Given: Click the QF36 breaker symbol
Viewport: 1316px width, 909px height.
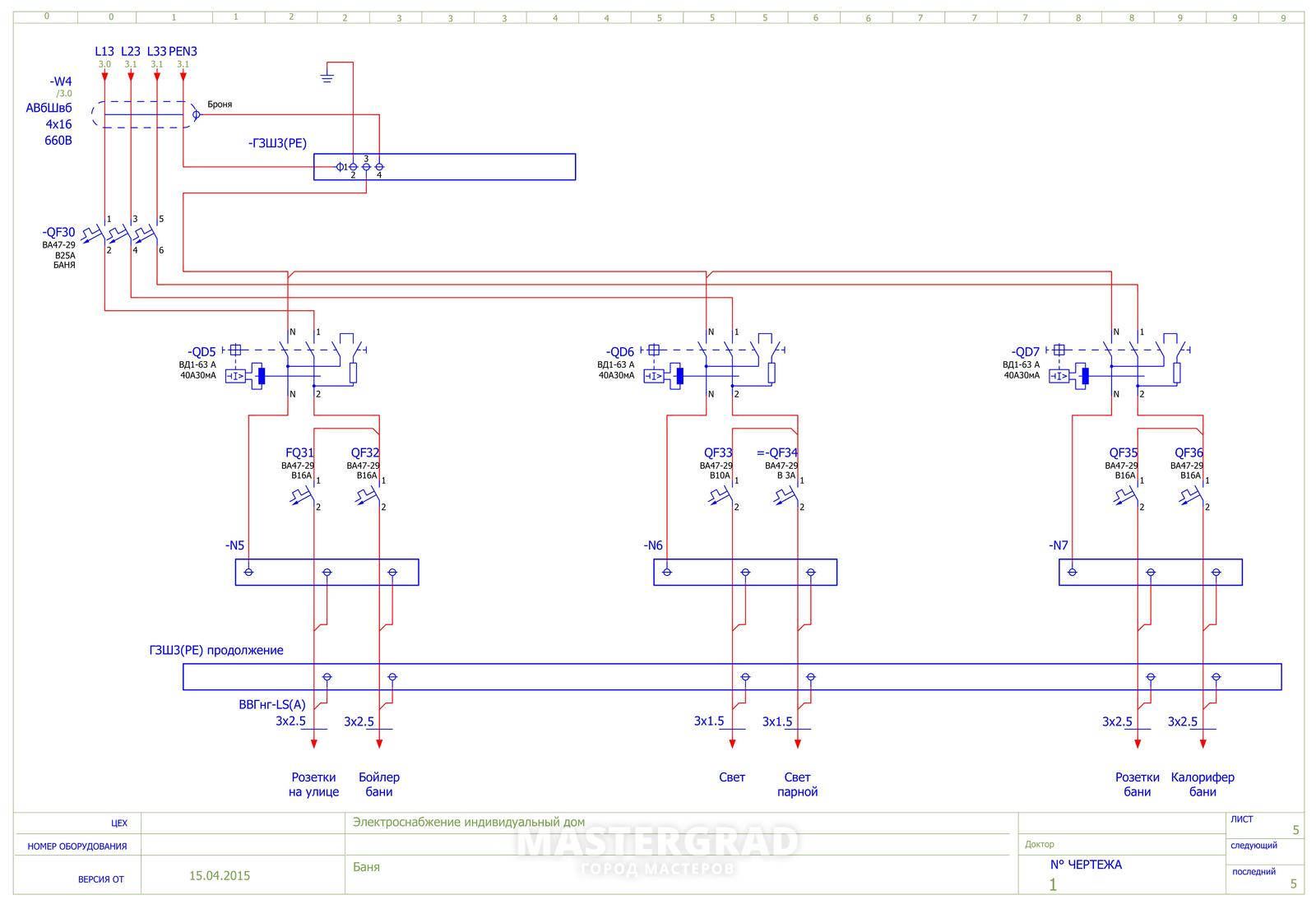Looking at the screenshot, I should click(x=1193, y=494).
